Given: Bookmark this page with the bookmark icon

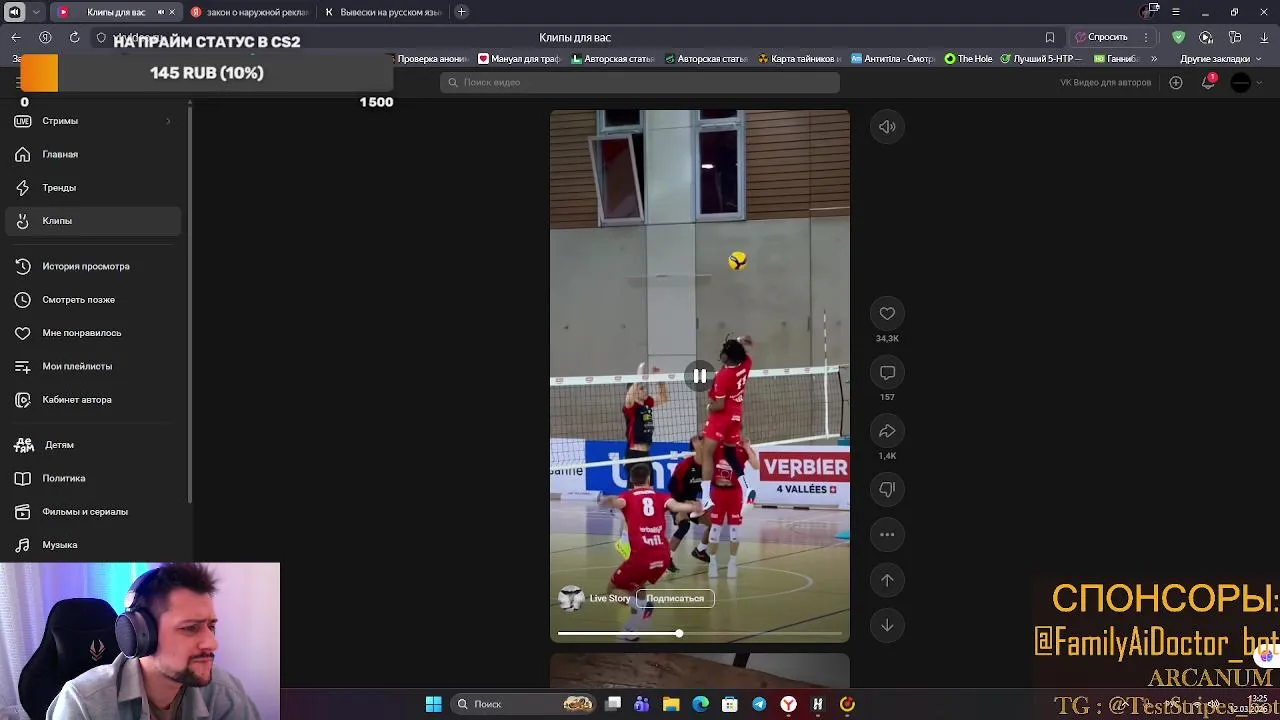Looking at the screenshot, I should tap(1050, 37).
